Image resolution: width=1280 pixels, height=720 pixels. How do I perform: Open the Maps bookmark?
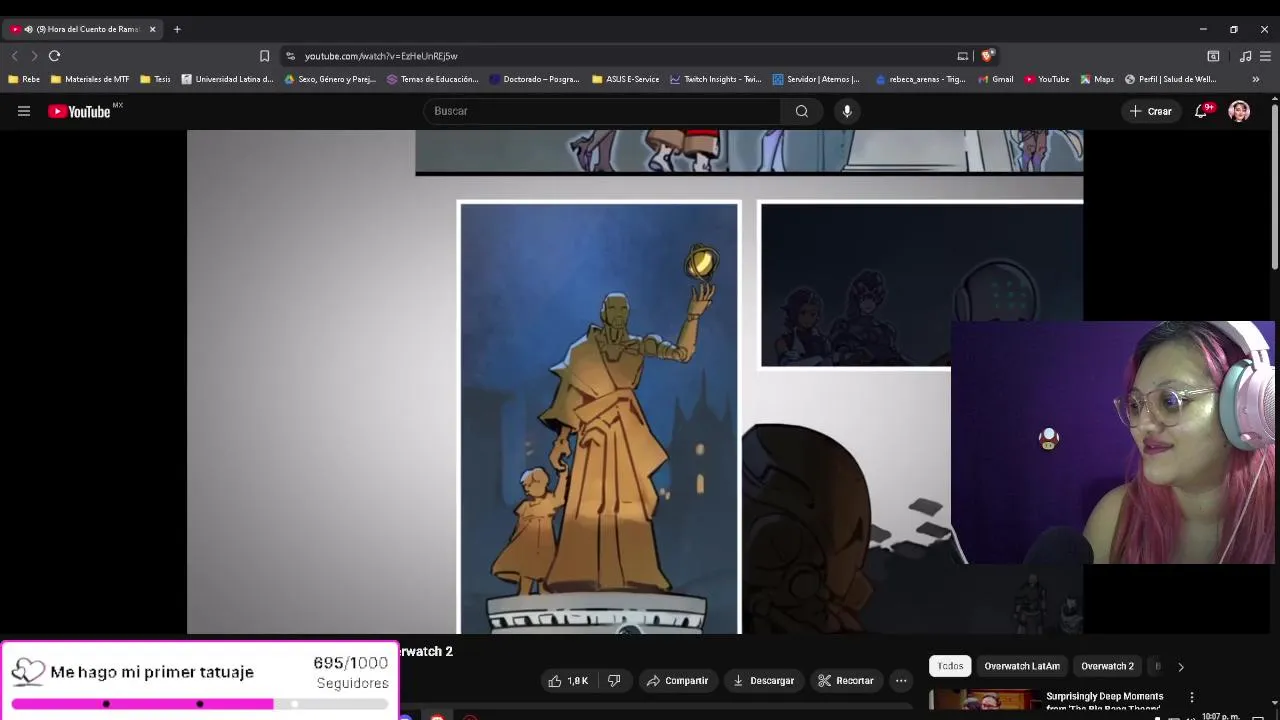(x=1097, y=79)
